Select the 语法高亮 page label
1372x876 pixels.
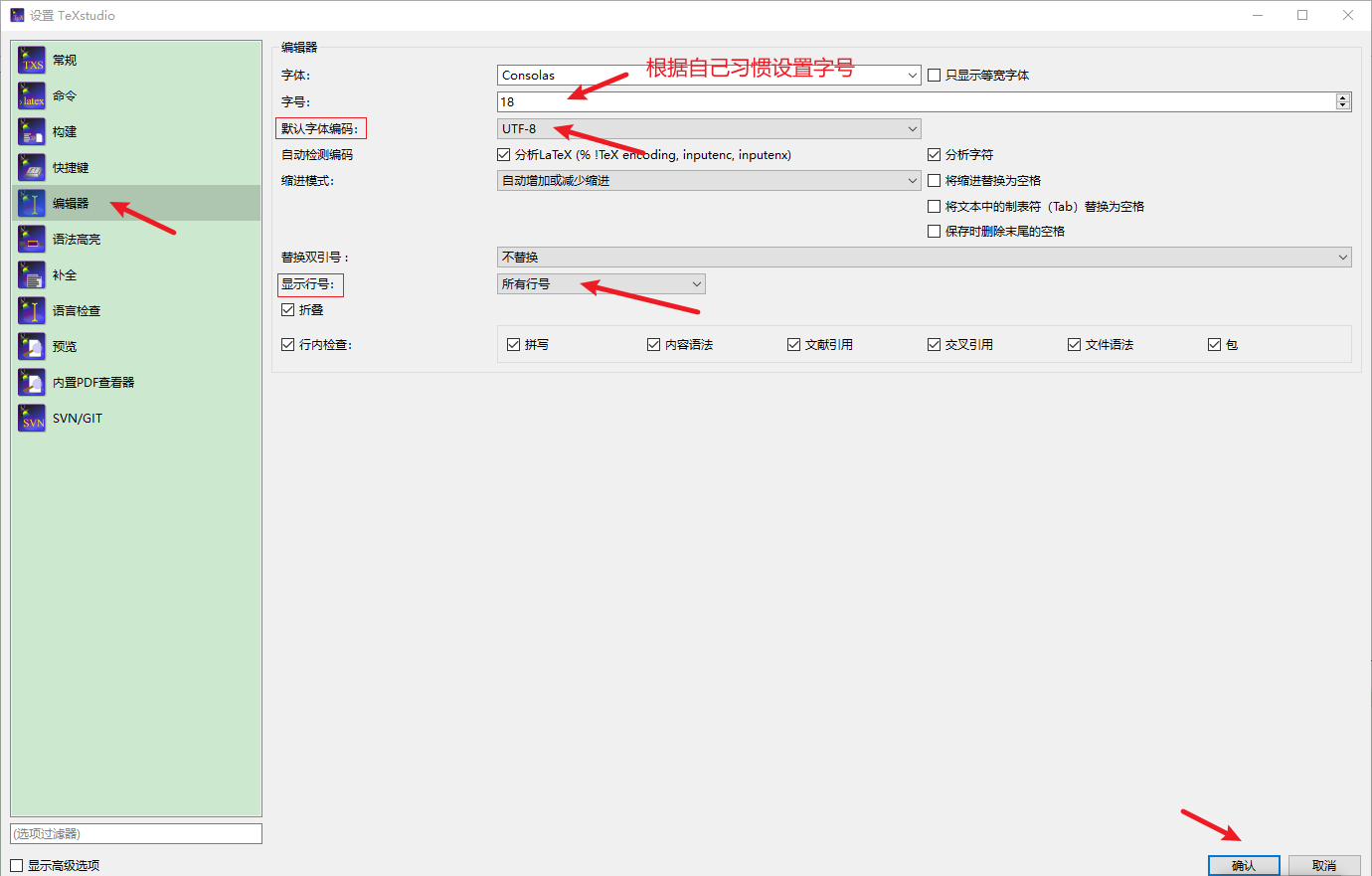pyautogui.click(x=77, y=239)
